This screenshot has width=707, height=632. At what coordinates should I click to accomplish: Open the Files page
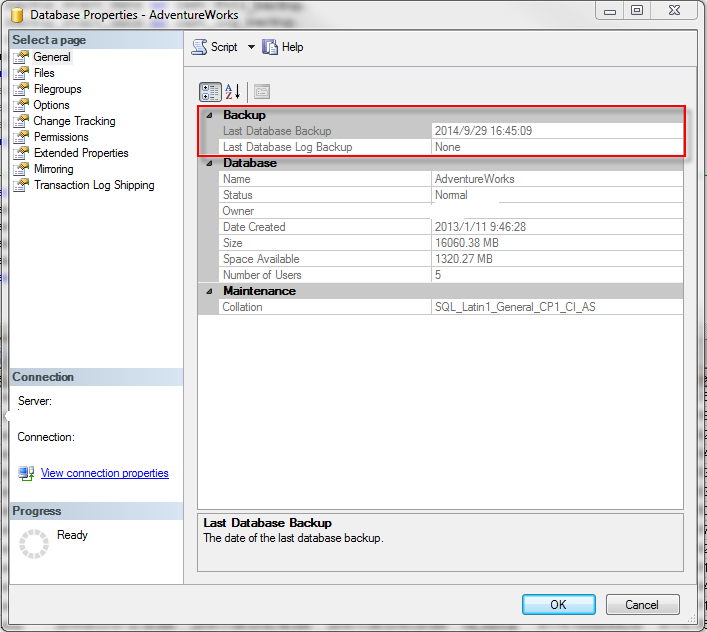[x=44, y=73]
